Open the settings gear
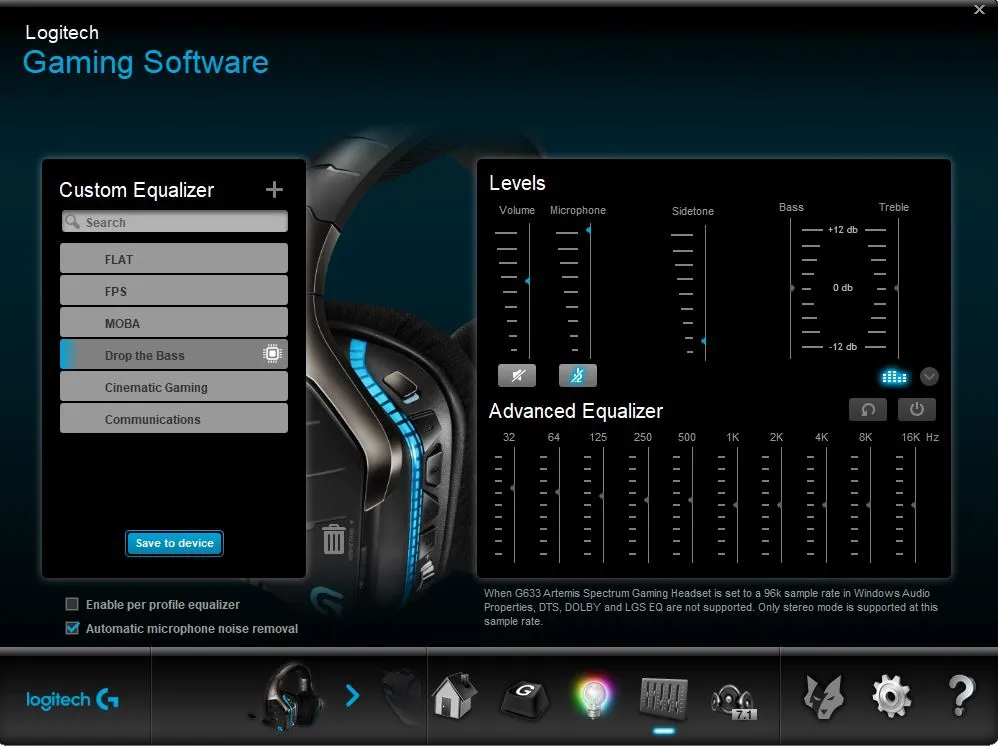 tap(891, 696)
